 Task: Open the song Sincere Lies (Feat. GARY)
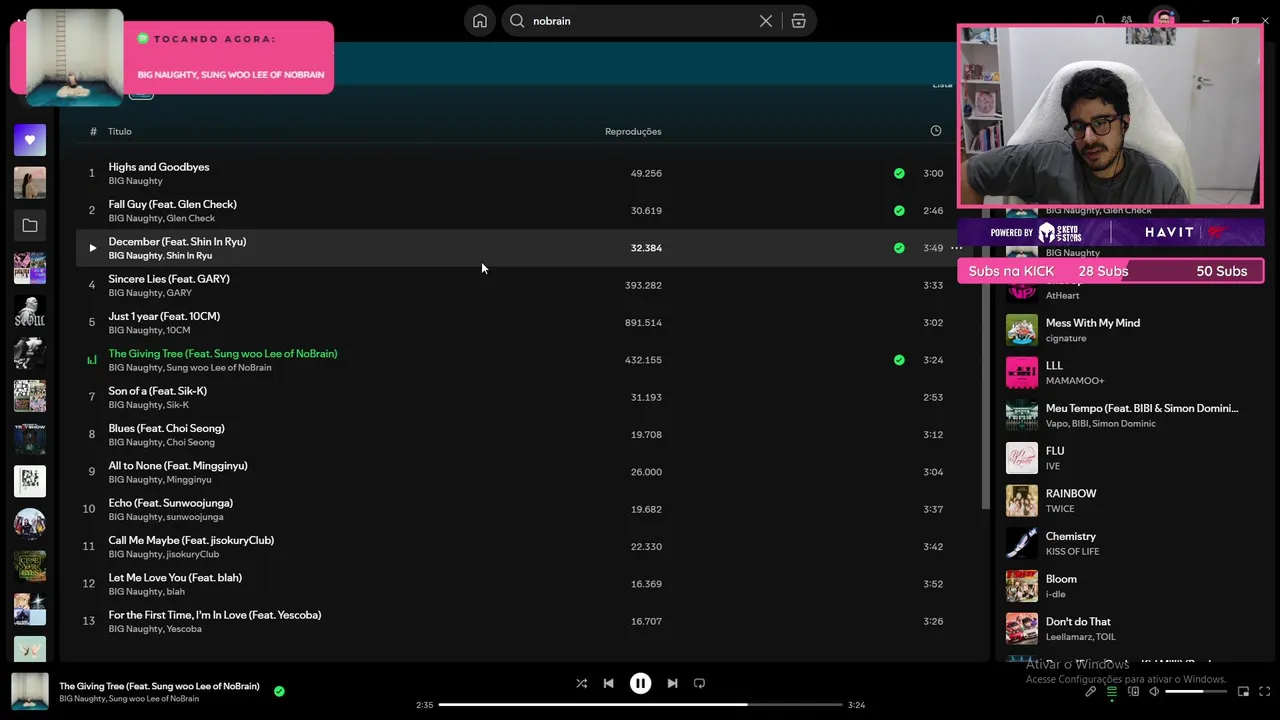coord(169,279)
